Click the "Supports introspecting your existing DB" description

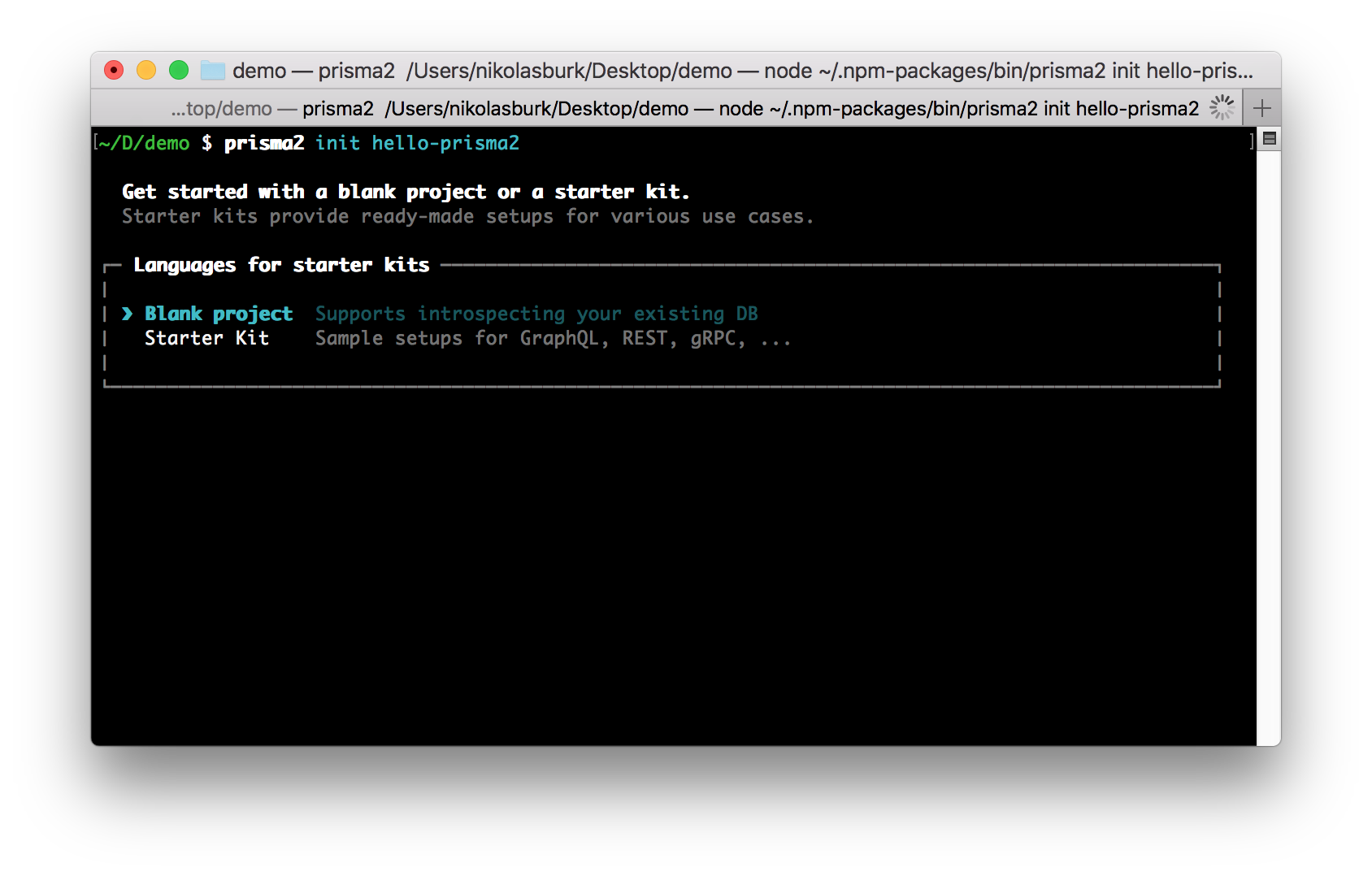pyautogui.click(x=536, y=314)
